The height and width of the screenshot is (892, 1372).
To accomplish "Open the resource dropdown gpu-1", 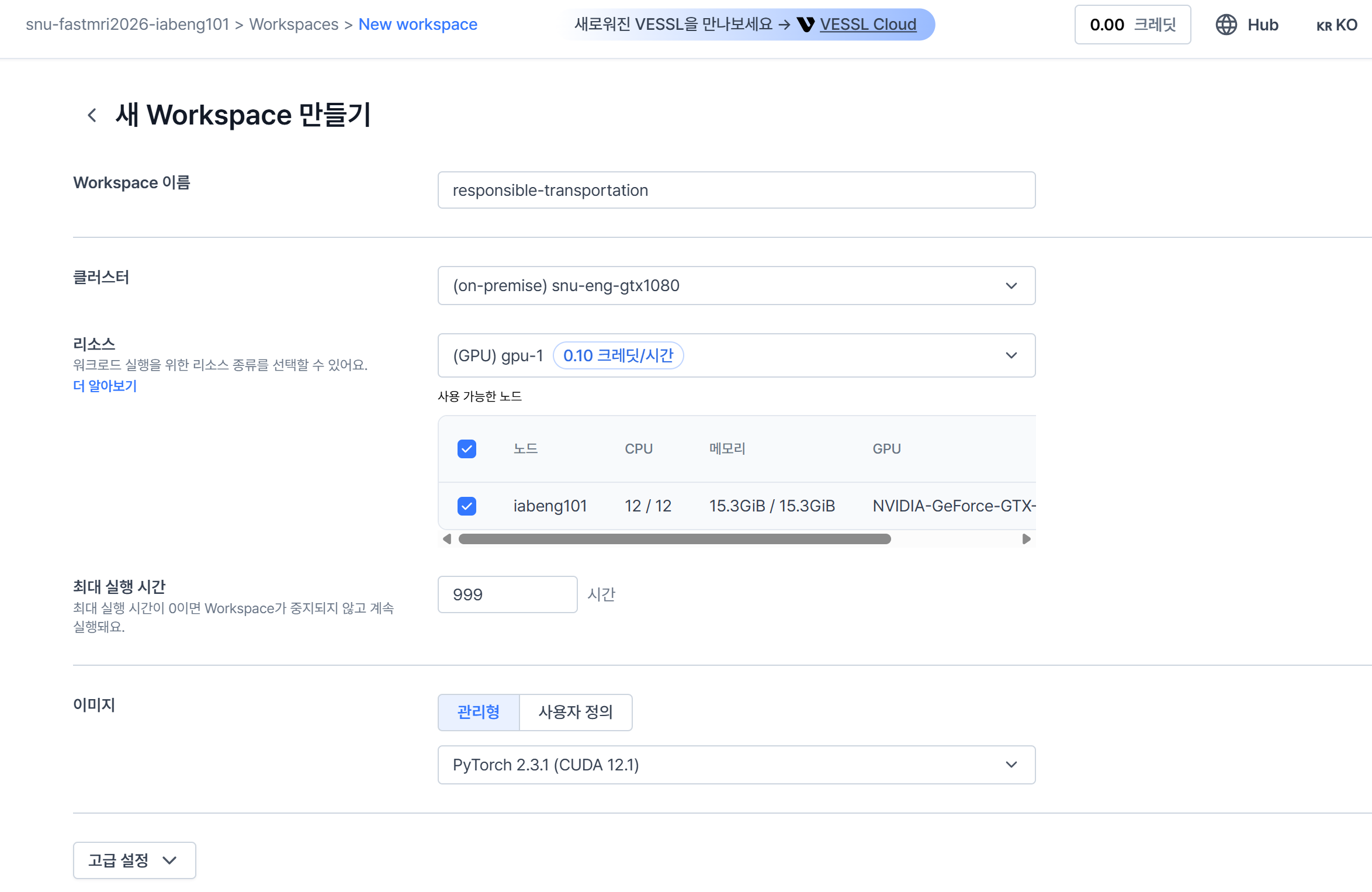I will pyautogui.click(x=736, y=355).
